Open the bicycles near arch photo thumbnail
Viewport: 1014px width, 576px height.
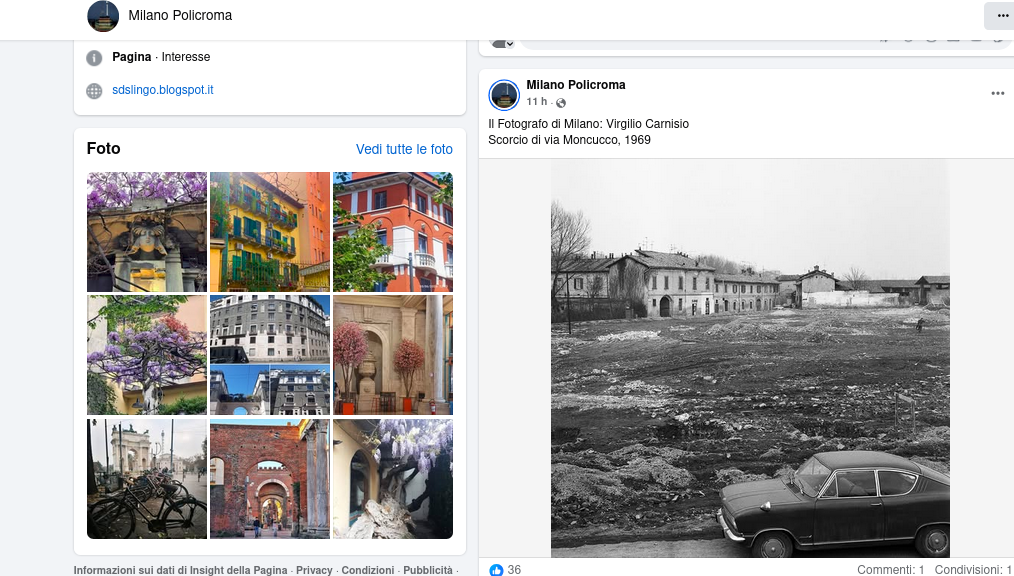pyautogui.click(x=147, y=479)
